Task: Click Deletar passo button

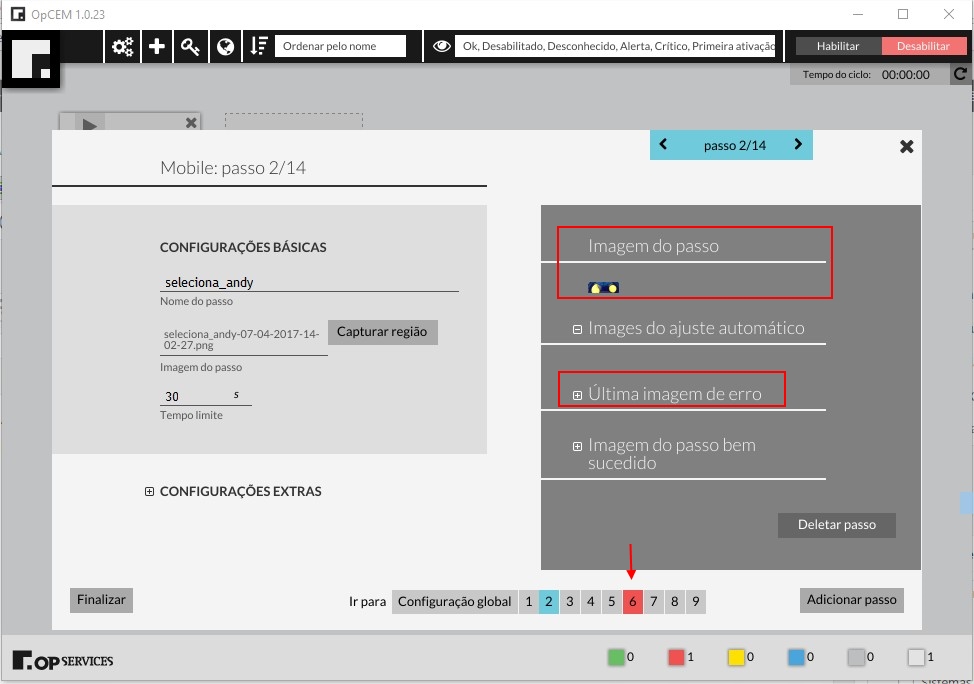Action: (x=836, y=525)
